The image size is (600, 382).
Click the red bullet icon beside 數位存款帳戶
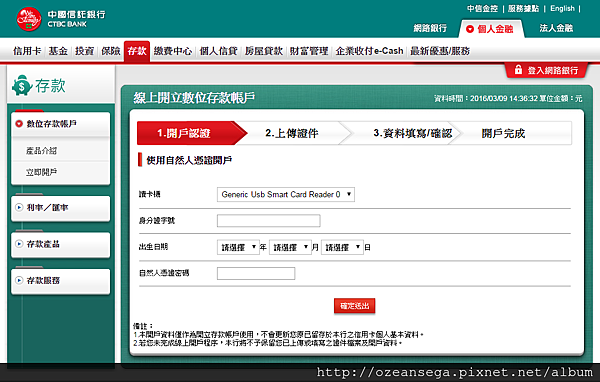tap(19, 124)
